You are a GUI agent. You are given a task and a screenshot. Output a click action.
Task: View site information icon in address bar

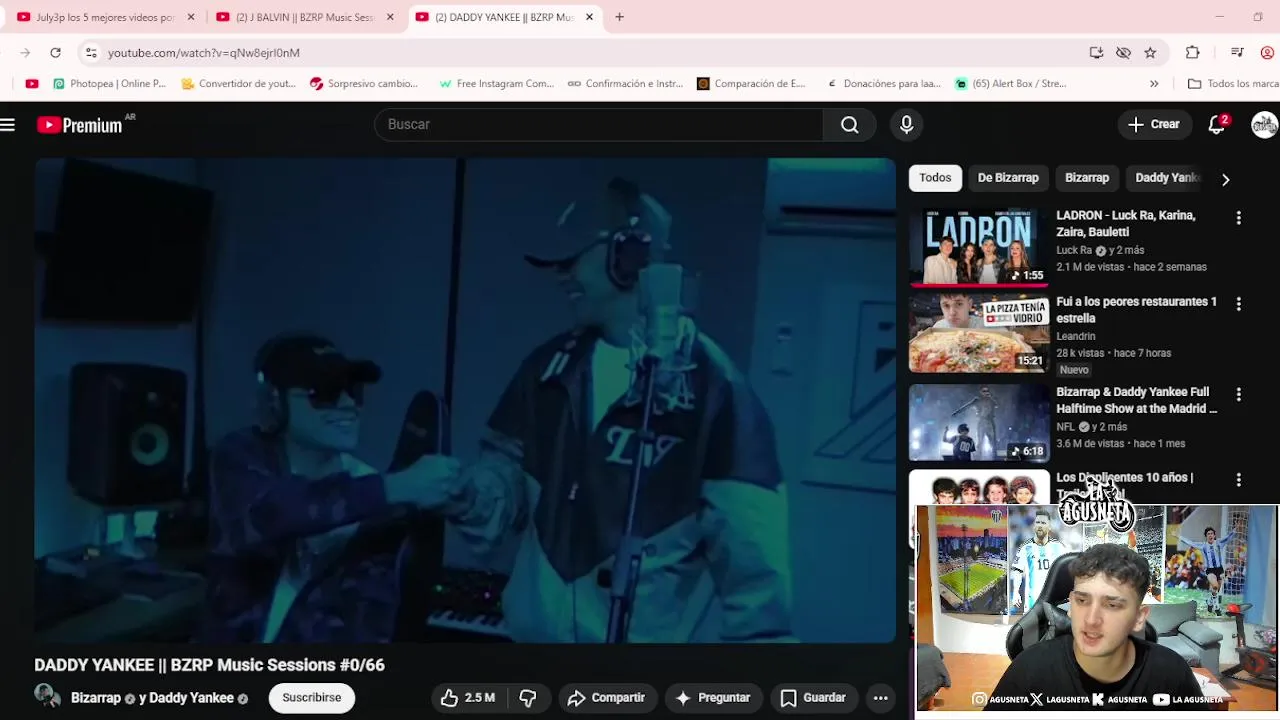tap(91, 53)
